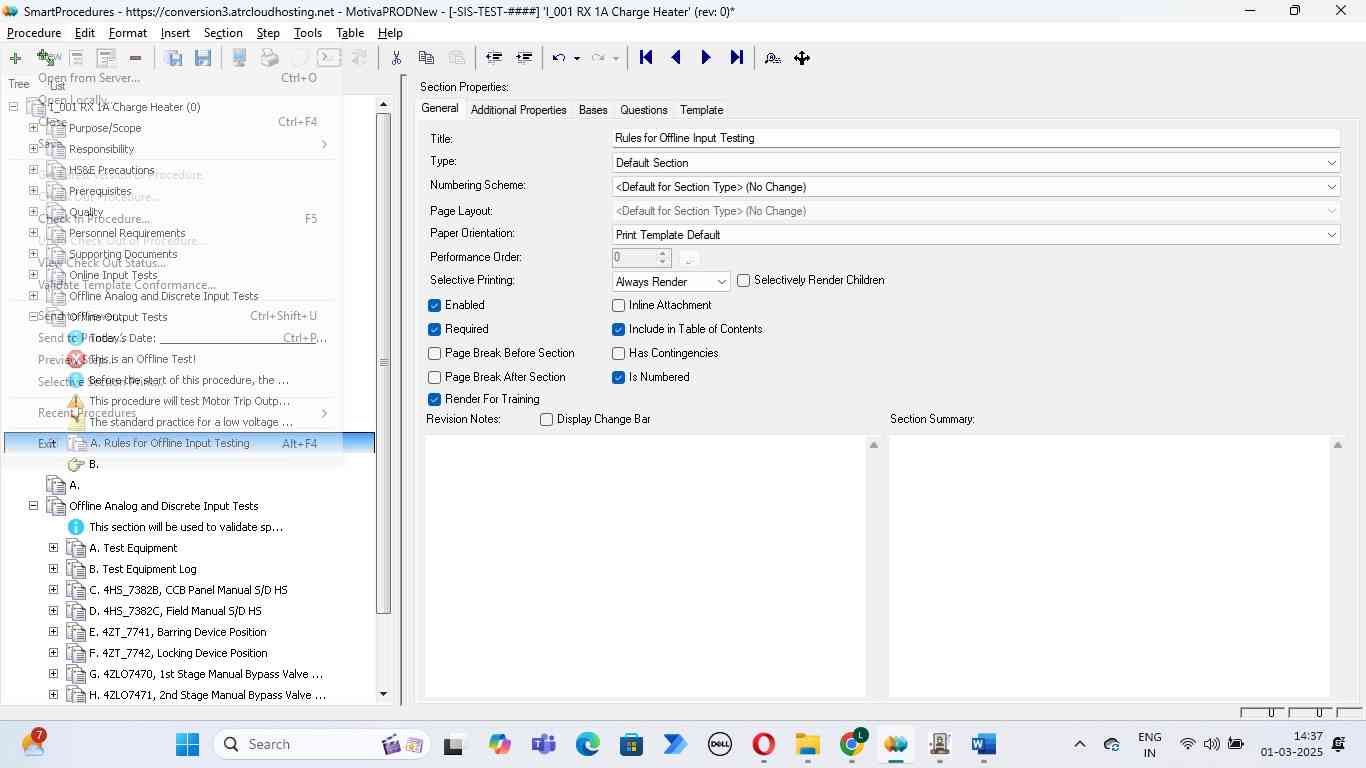Open the Opera browser from the taskbar

tap(764, 744)
